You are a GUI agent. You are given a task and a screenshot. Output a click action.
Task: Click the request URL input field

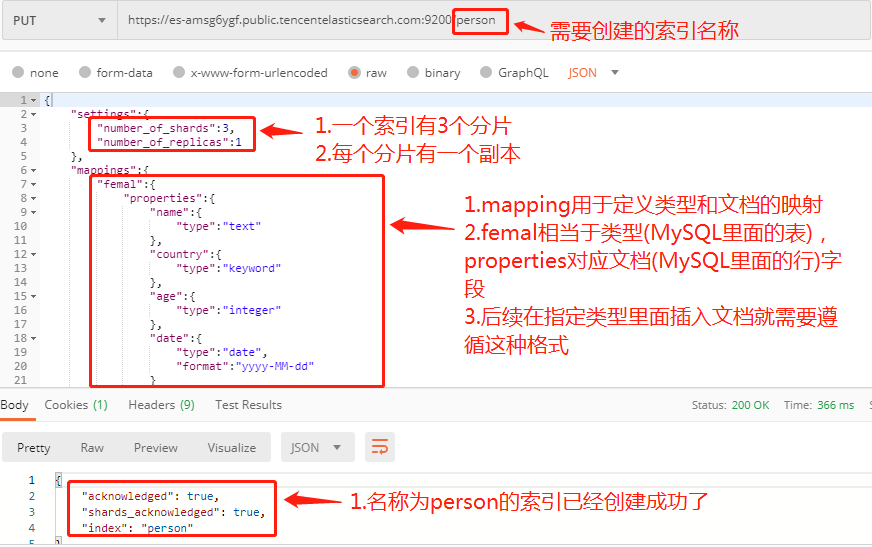[x=494, y=21]
